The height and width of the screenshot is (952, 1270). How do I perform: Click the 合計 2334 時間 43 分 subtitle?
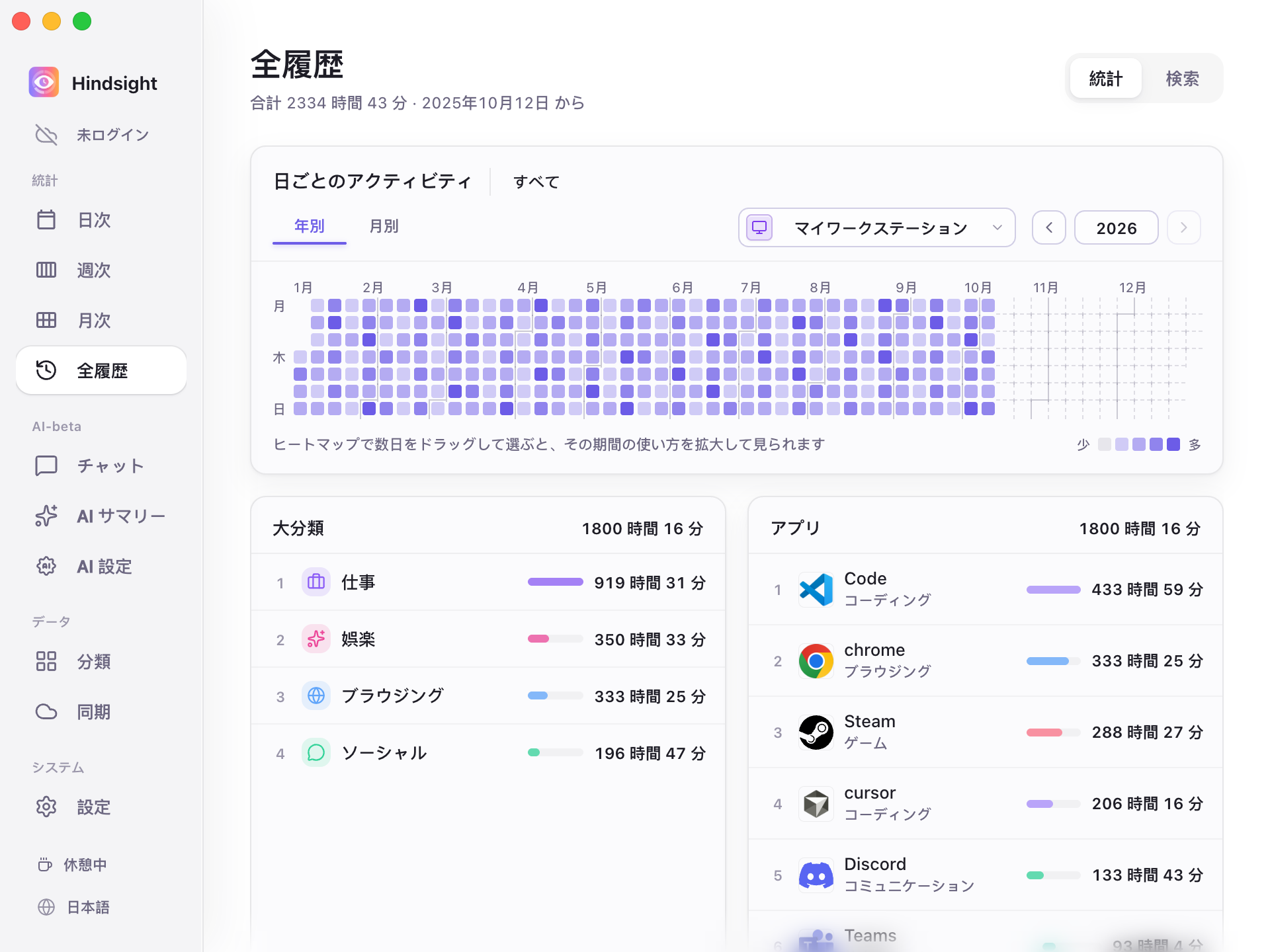click(329, 103)
